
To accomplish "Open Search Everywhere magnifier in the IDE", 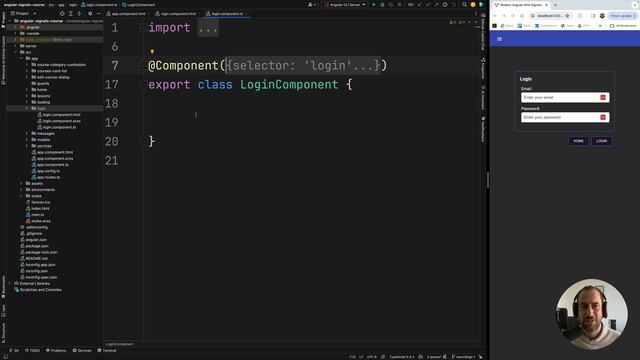I will point(464,4).
